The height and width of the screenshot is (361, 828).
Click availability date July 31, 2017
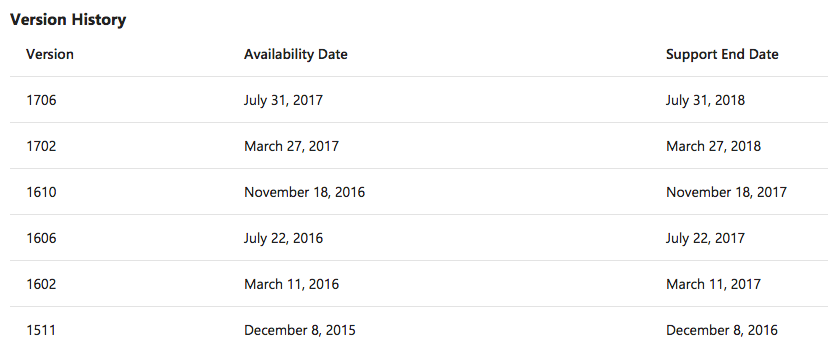(283, 100)
